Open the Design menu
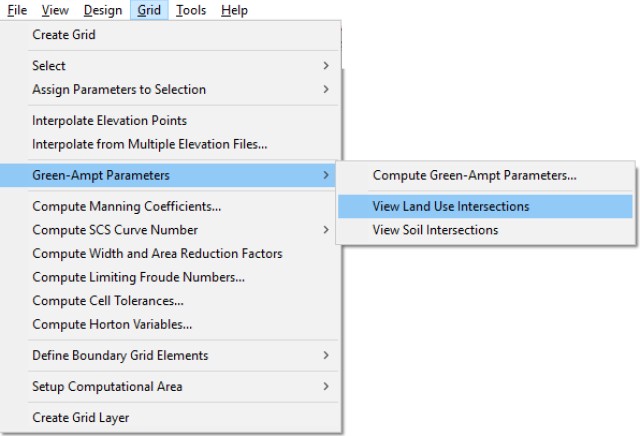This screenshot has height=436, width=640. coord(102,10)
